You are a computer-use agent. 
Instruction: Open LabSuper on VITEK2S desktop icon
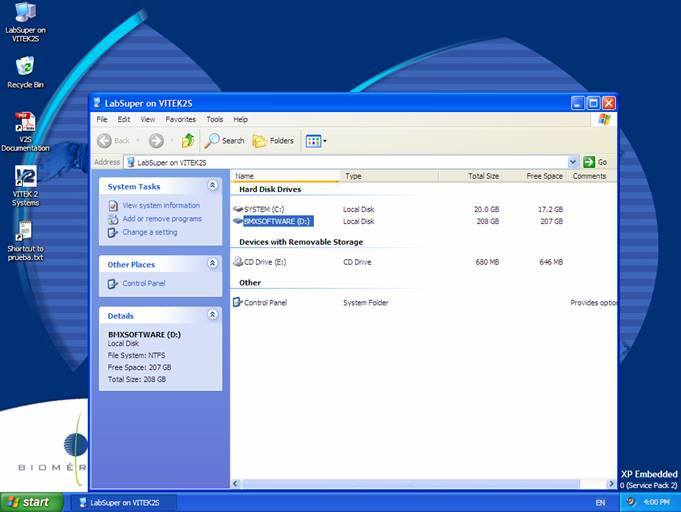click(x=26, y=22)
